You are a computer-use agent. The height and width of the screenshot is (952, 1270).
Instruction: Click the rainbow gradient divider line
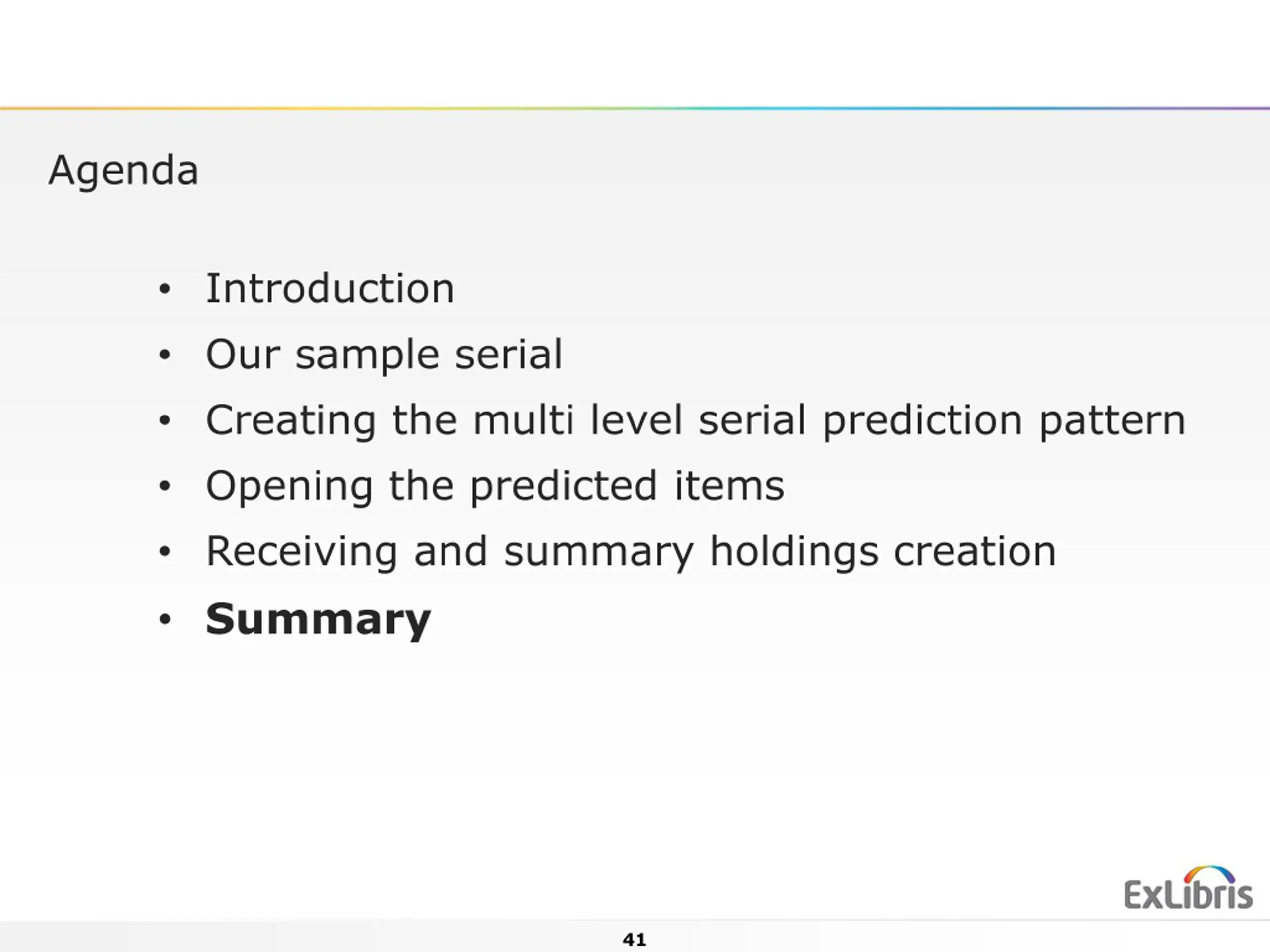635,107
